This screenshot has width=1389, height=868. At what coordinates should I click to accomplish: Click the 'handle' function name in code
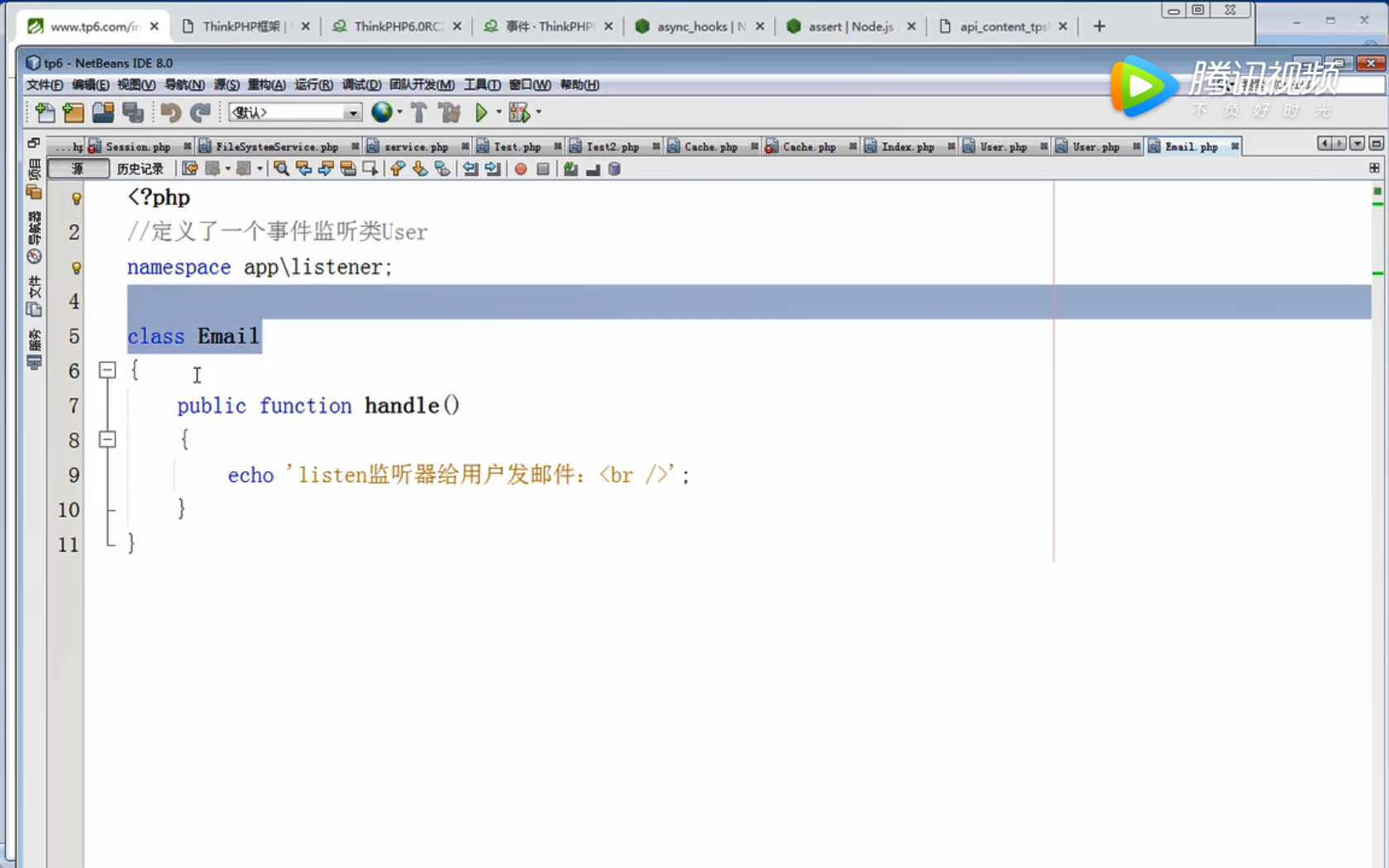(402, 405)
